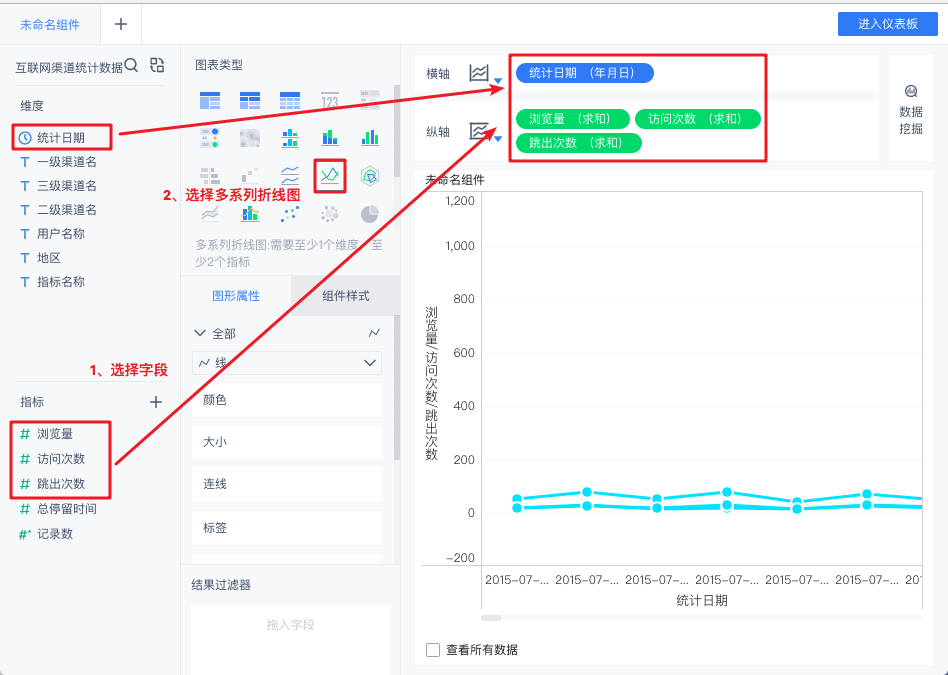Select the multi-series line chart type
The image size is (948, 675).
coord(330,176)
